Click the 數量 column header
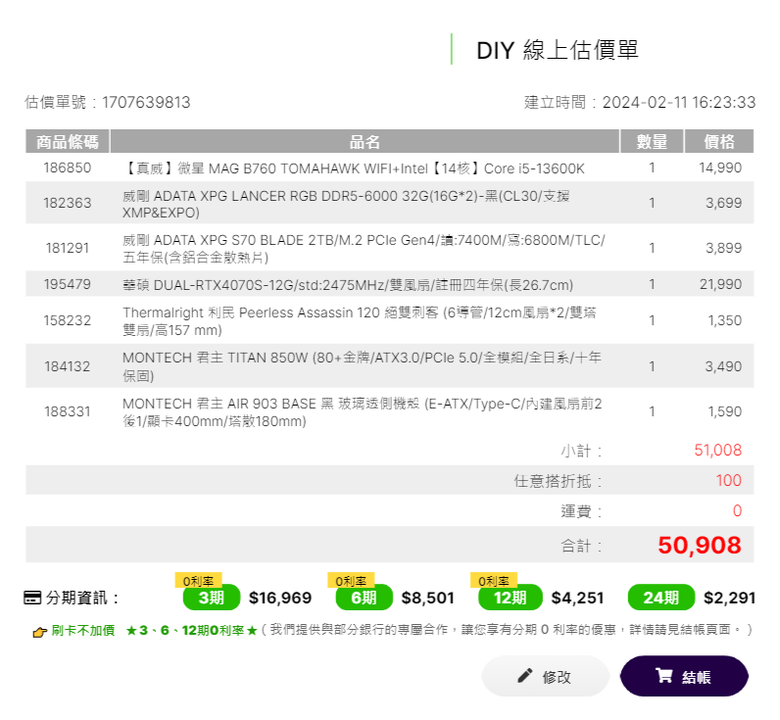 point(652,142)
